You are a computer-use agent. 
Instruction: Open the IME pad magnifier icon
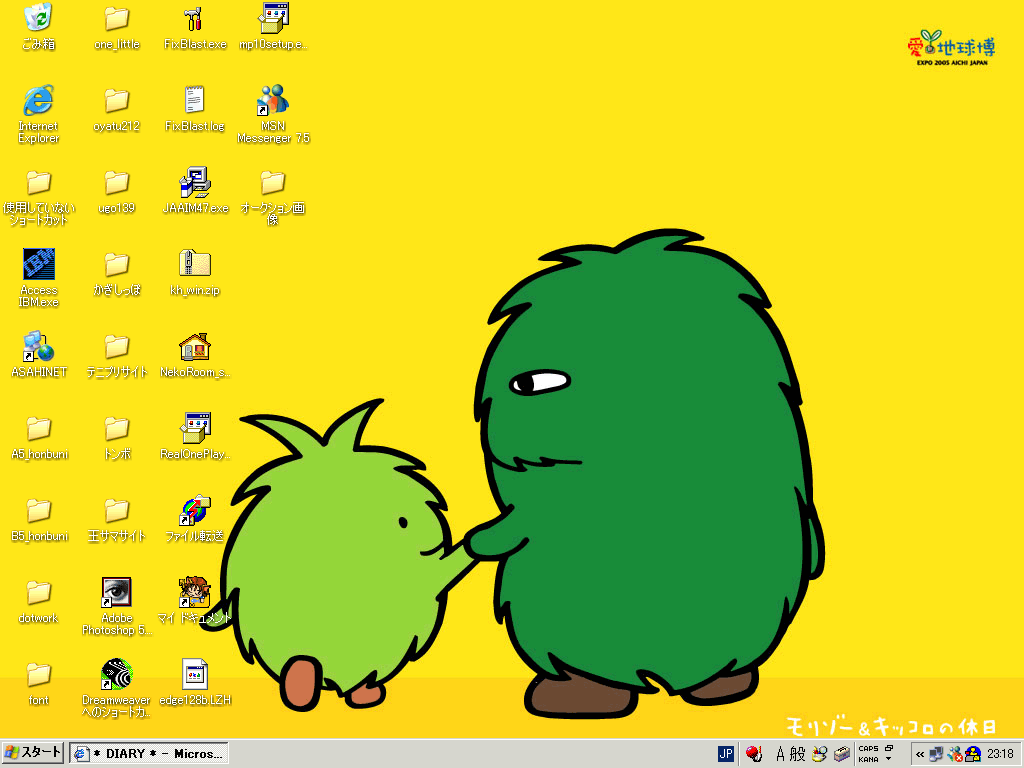tap(820, 754)
